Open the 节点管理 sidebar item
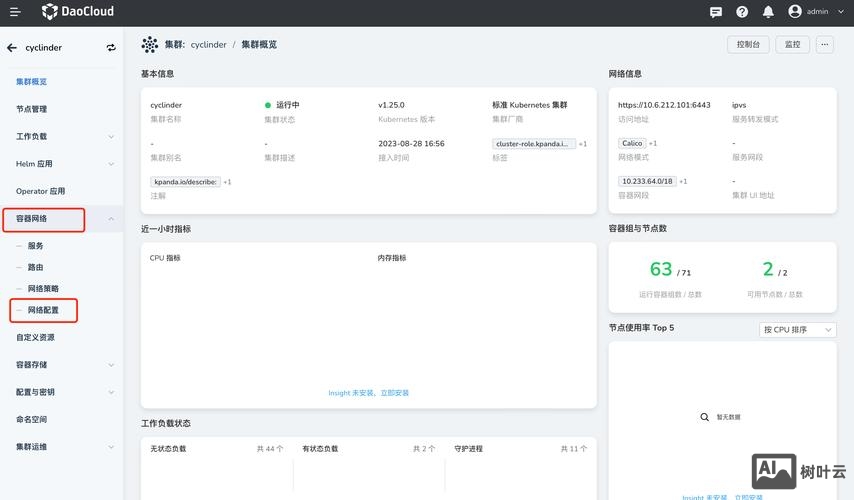This screenshot has width=854, height=500. [x=32, y=109]
